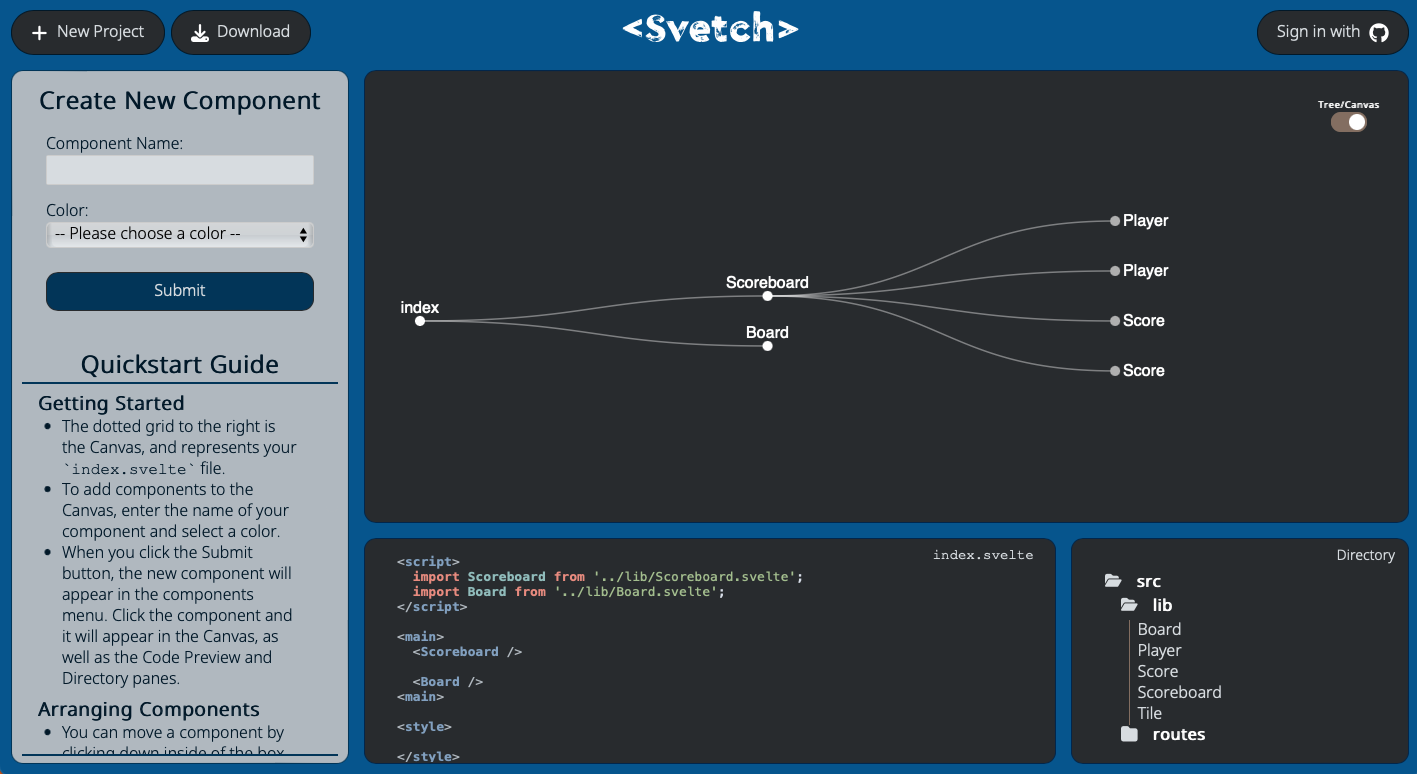Select Tile in the directory
The image size is (1417, 774).
point(1149,713)
